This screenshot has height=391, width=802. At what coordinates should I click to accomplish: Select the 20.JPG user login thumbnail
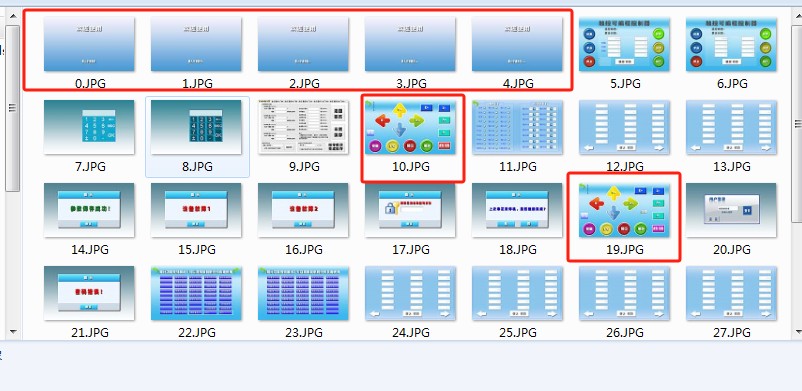point(731,210)
